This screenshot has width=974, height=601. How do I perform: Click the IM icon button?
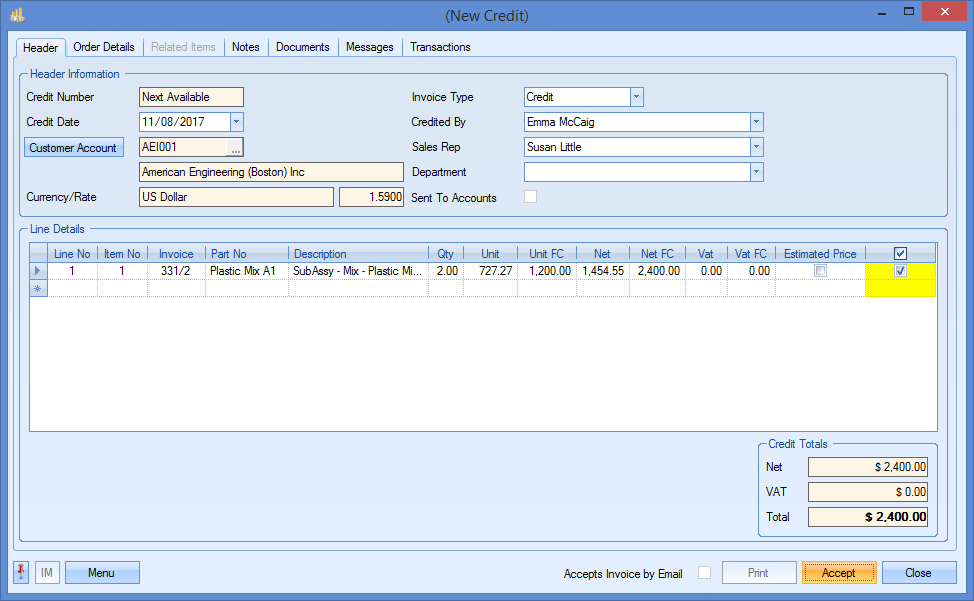(x=47, y=573)
